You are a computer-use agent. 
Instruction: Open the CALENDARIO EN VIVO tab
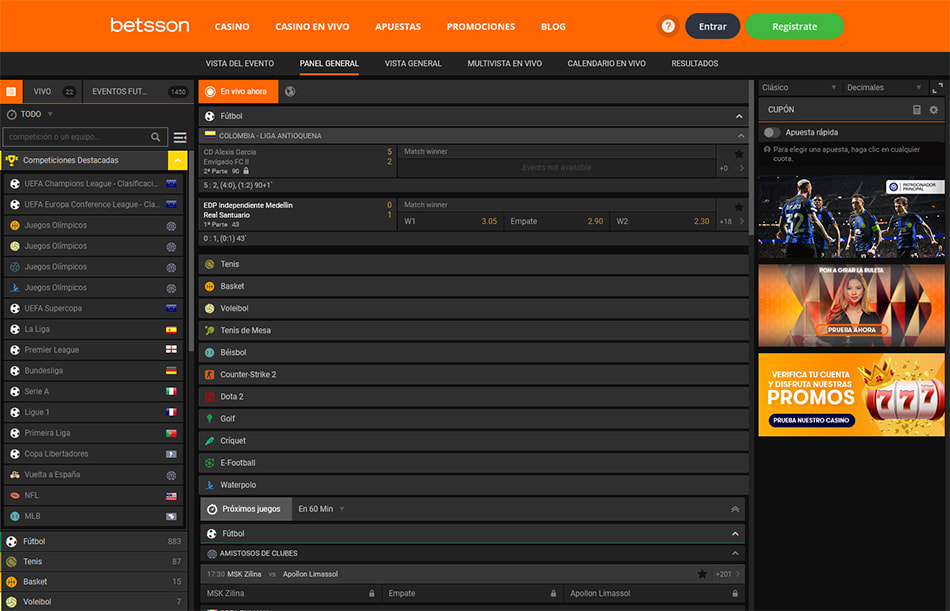pos(606,63)
